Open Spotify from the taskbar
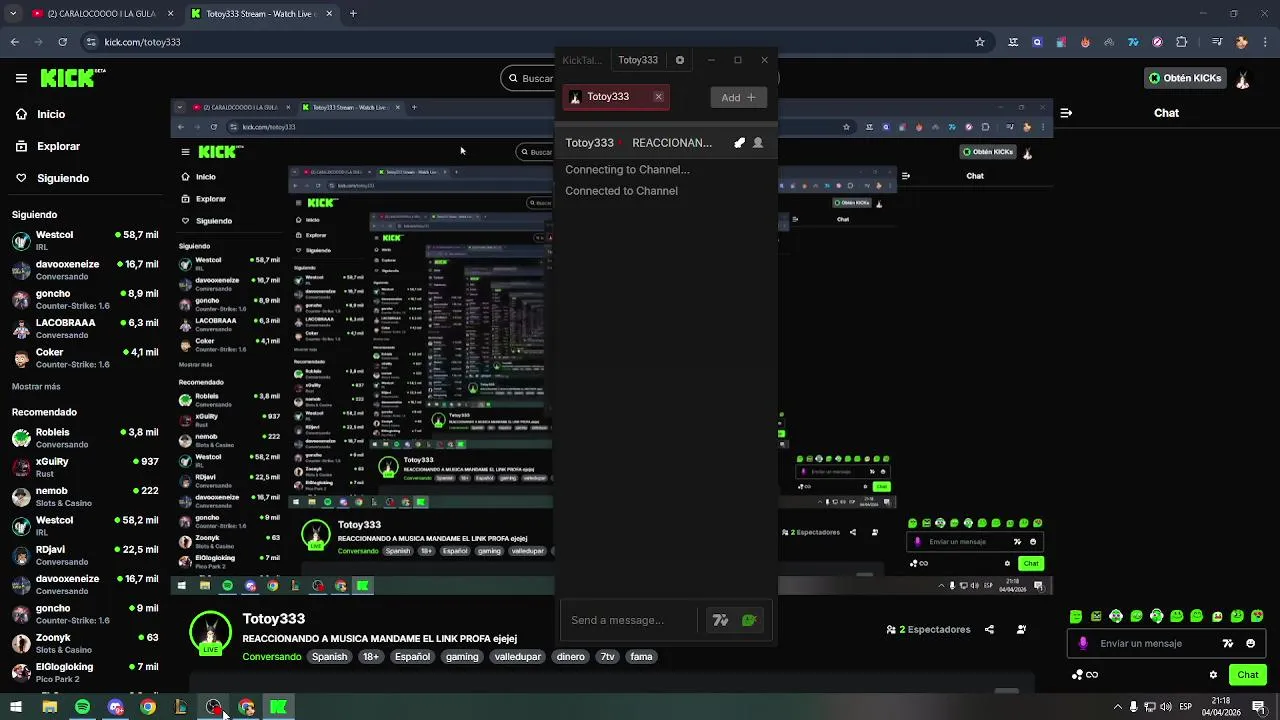This screenshot has width=1280, height=720. pos(82,707)
